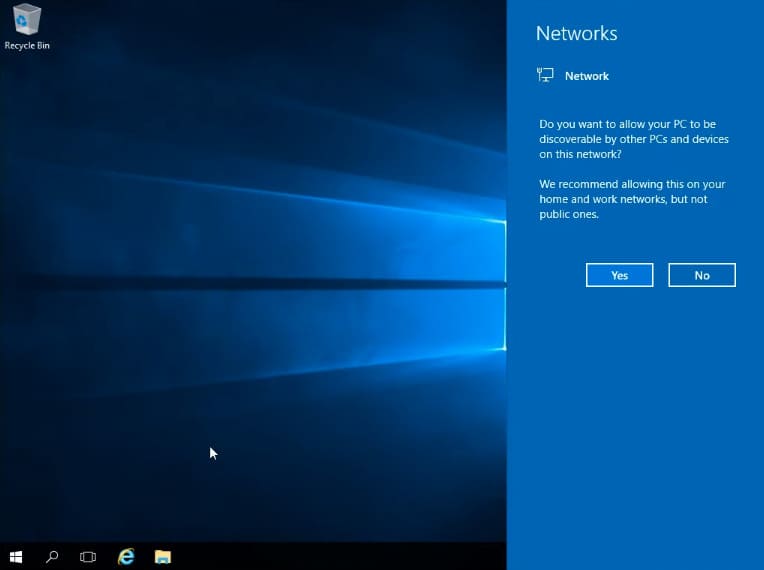
Task: Click blank panel space above Networks heading
Action: point(635,9)
